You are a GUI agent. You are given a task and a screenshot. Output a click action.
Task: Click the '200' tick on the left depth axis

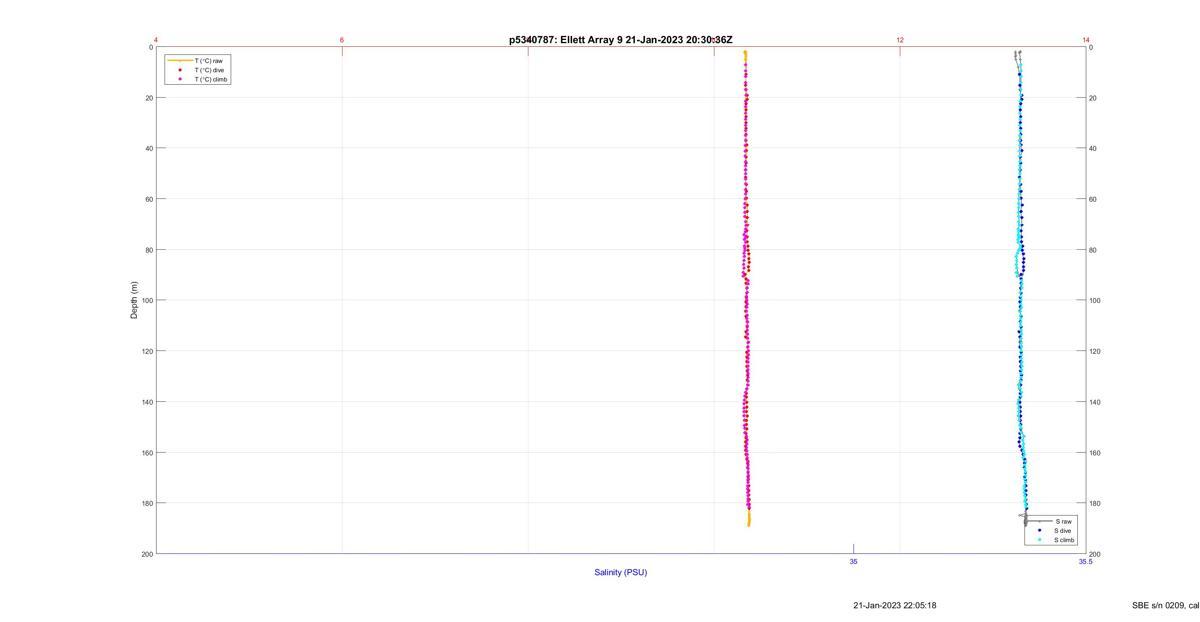click(x=147, y=554)
